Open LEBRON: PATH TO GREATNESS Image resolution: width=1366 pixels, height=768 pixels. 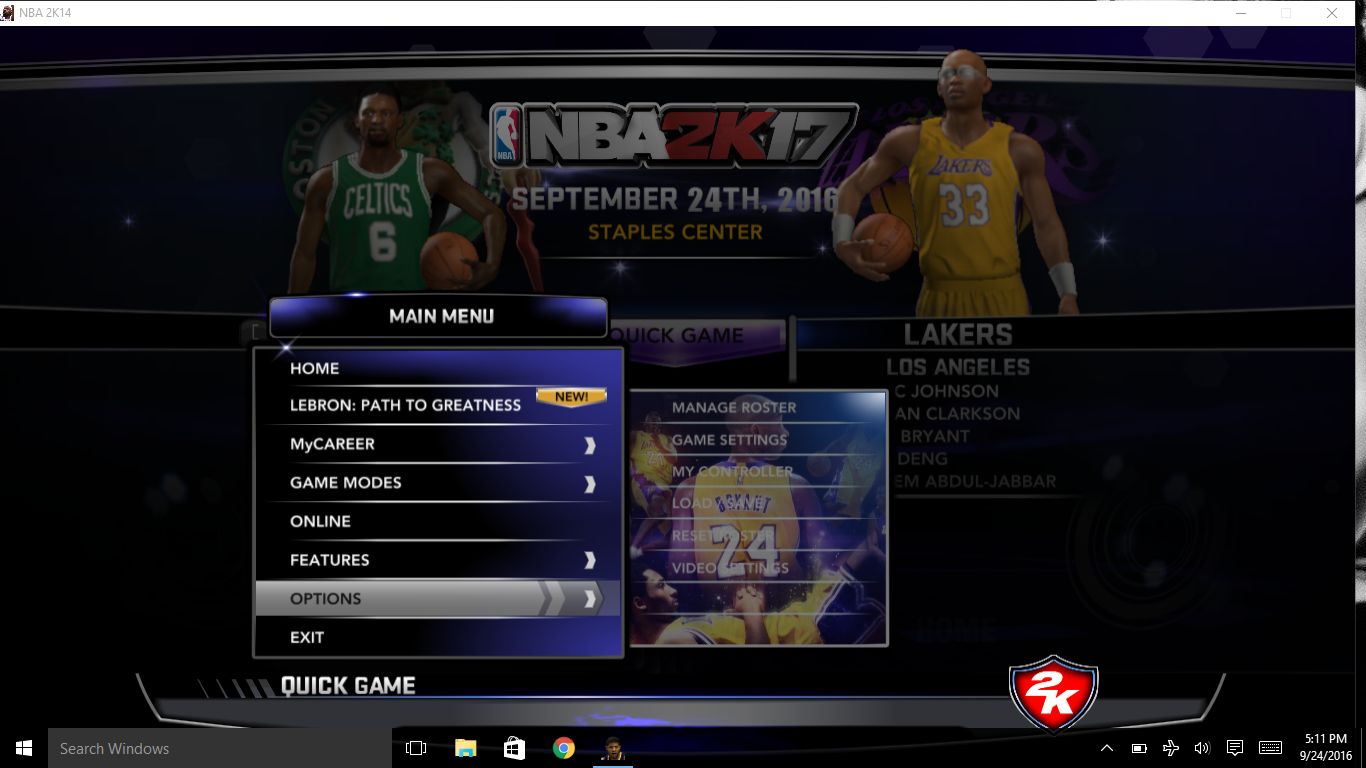point(405,405)
